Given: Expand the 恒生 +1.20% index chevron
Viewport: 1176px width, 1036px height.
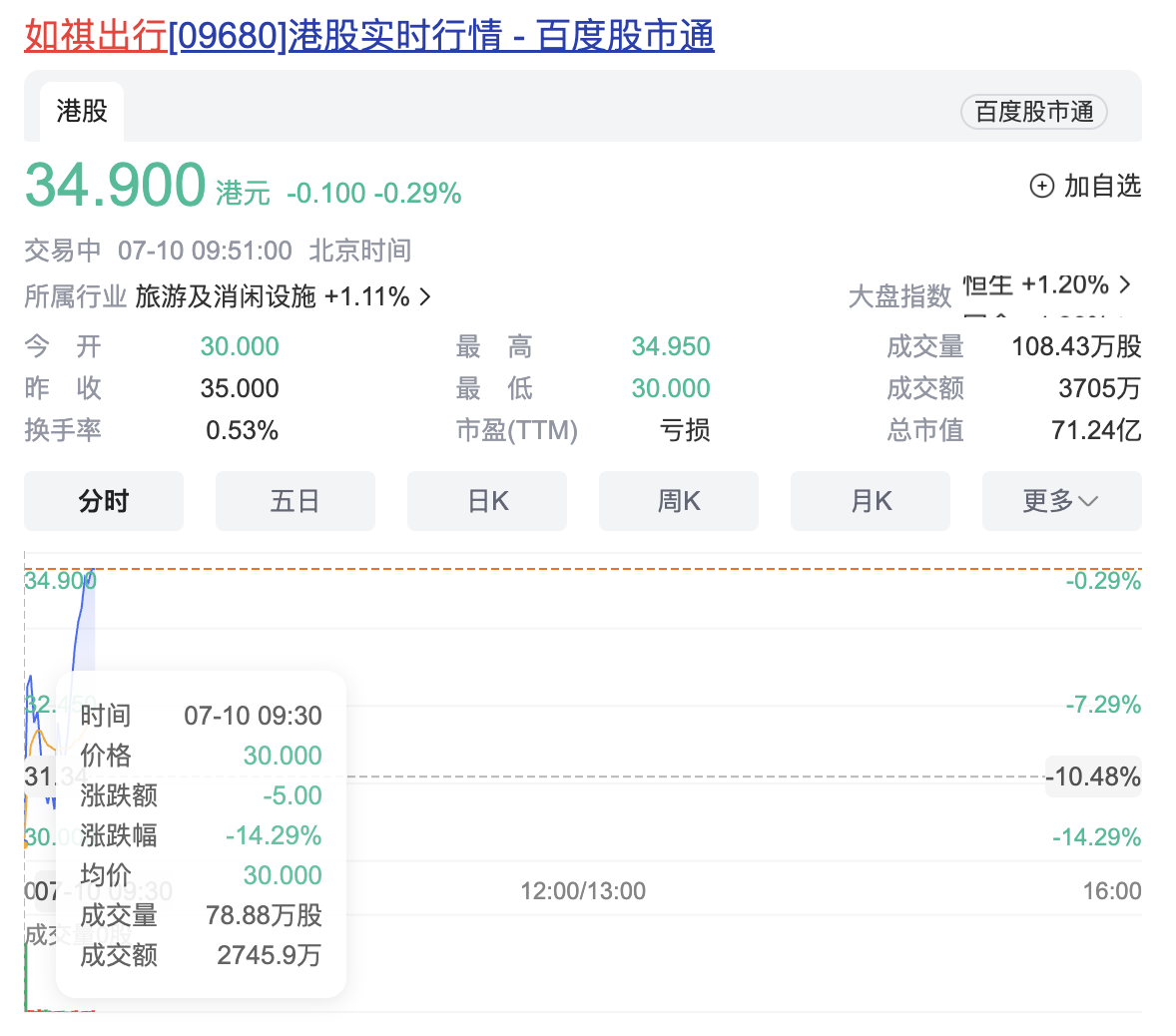Looking at the screenshot, I should click(x=1124, y=284).
